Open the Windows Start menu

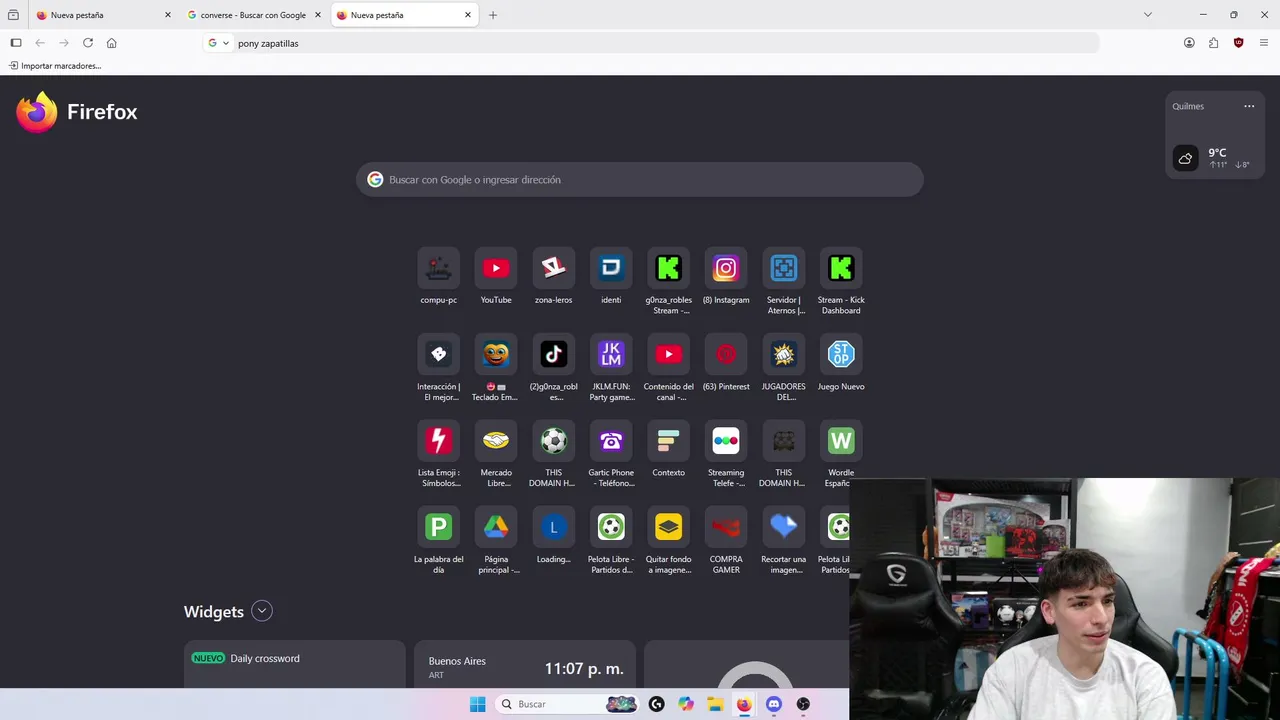478,704
